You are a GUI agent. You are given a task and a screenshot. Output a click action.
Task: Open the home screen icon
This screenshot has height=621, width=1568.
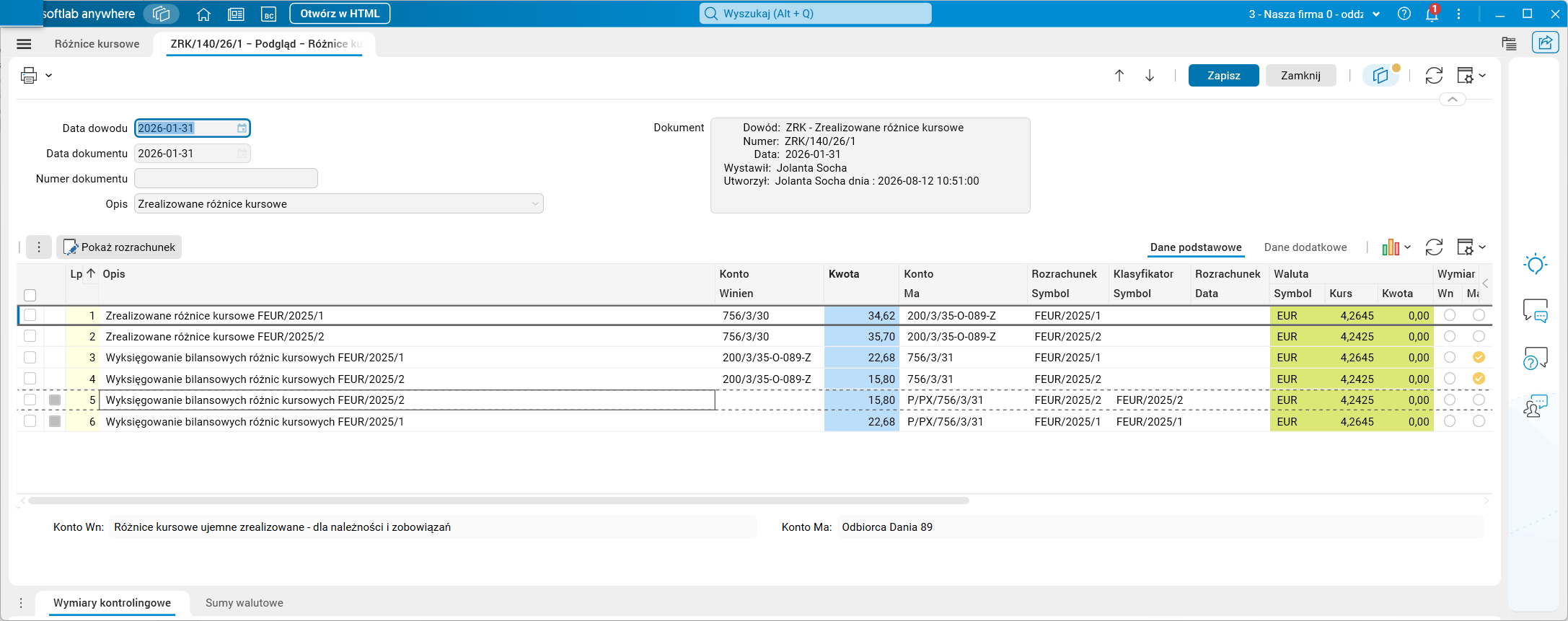click(x=203, y=14)
